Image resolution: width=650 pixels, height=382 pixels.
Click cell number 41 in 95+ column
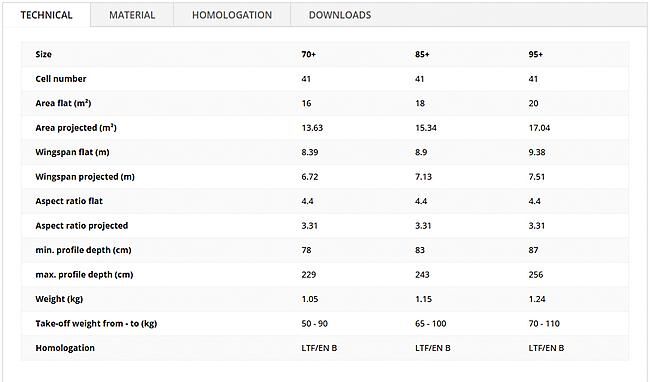533,79
